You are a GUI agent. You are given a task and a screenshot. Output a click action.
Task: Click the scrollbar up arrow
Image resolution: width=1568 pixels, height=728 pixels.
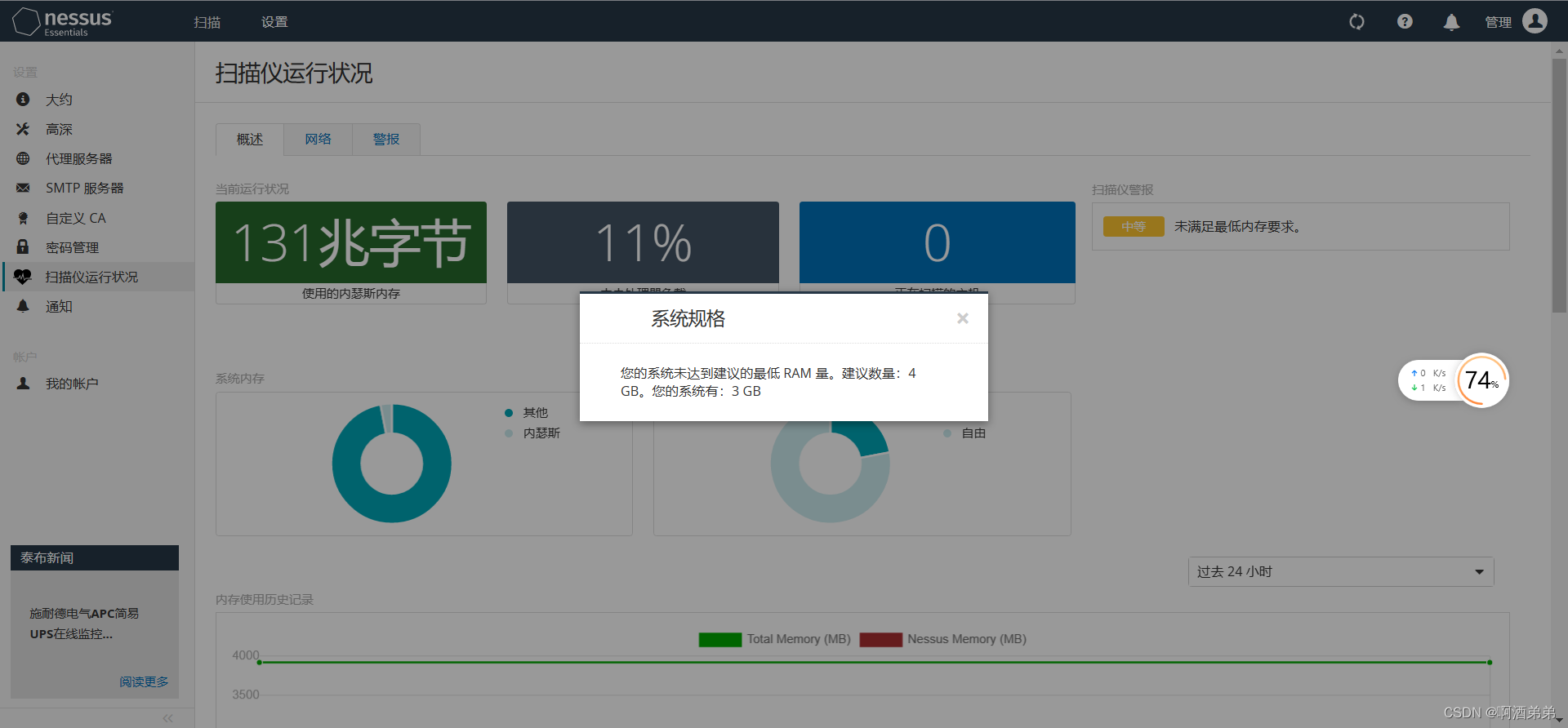point(1559,51)
